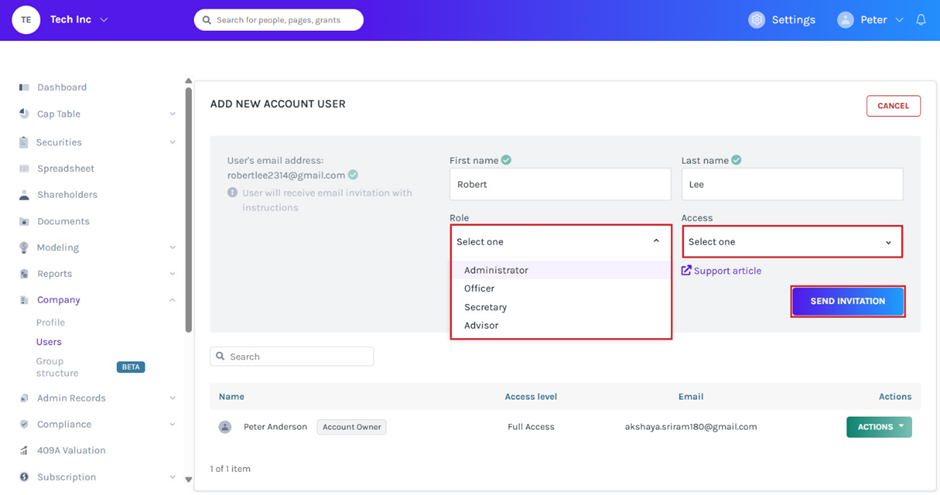Click the Company building icon

click(x=24, y=300)
